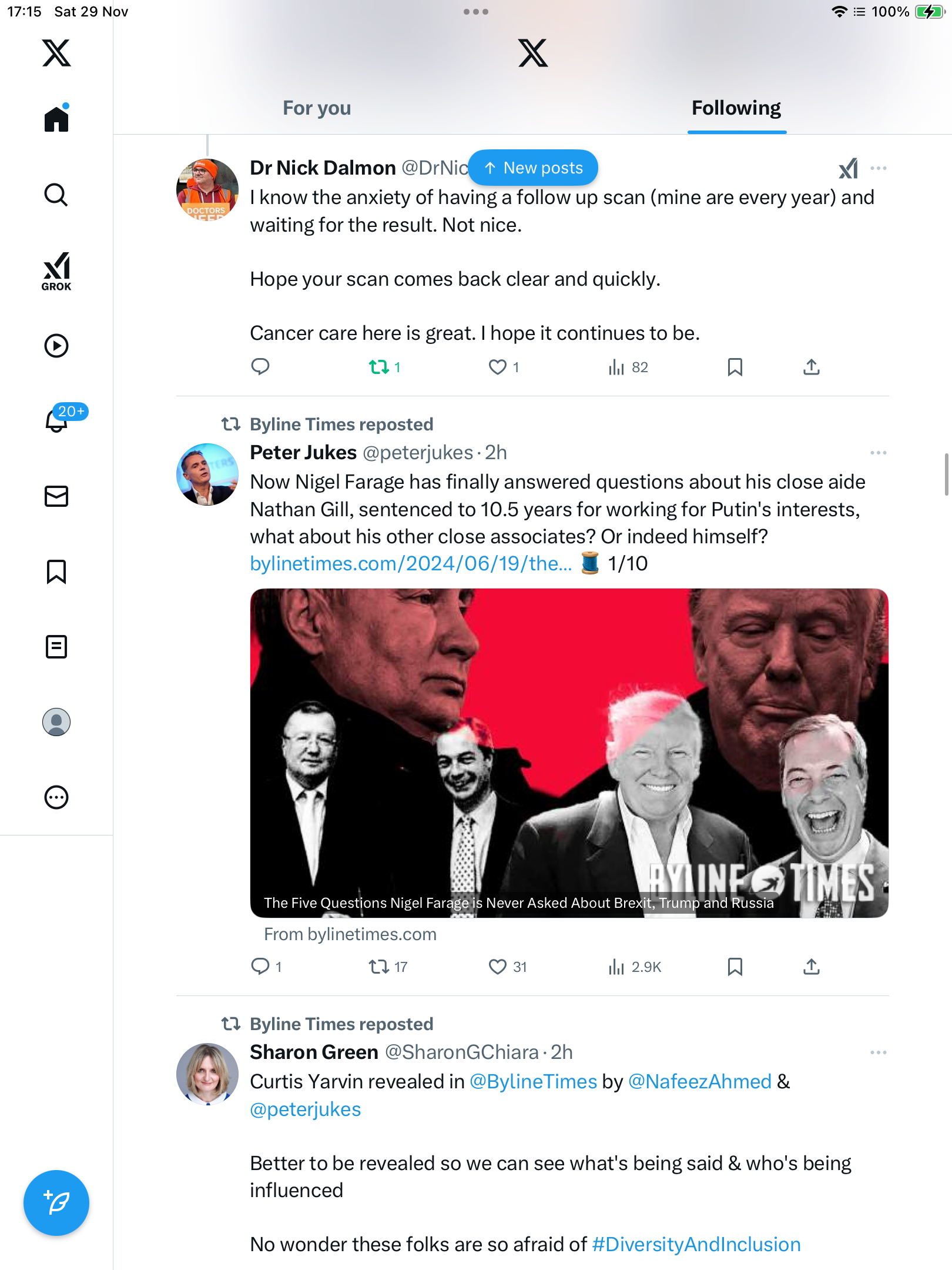
Task: Tap the compose new post button
Action: (x=56, y=1203)
